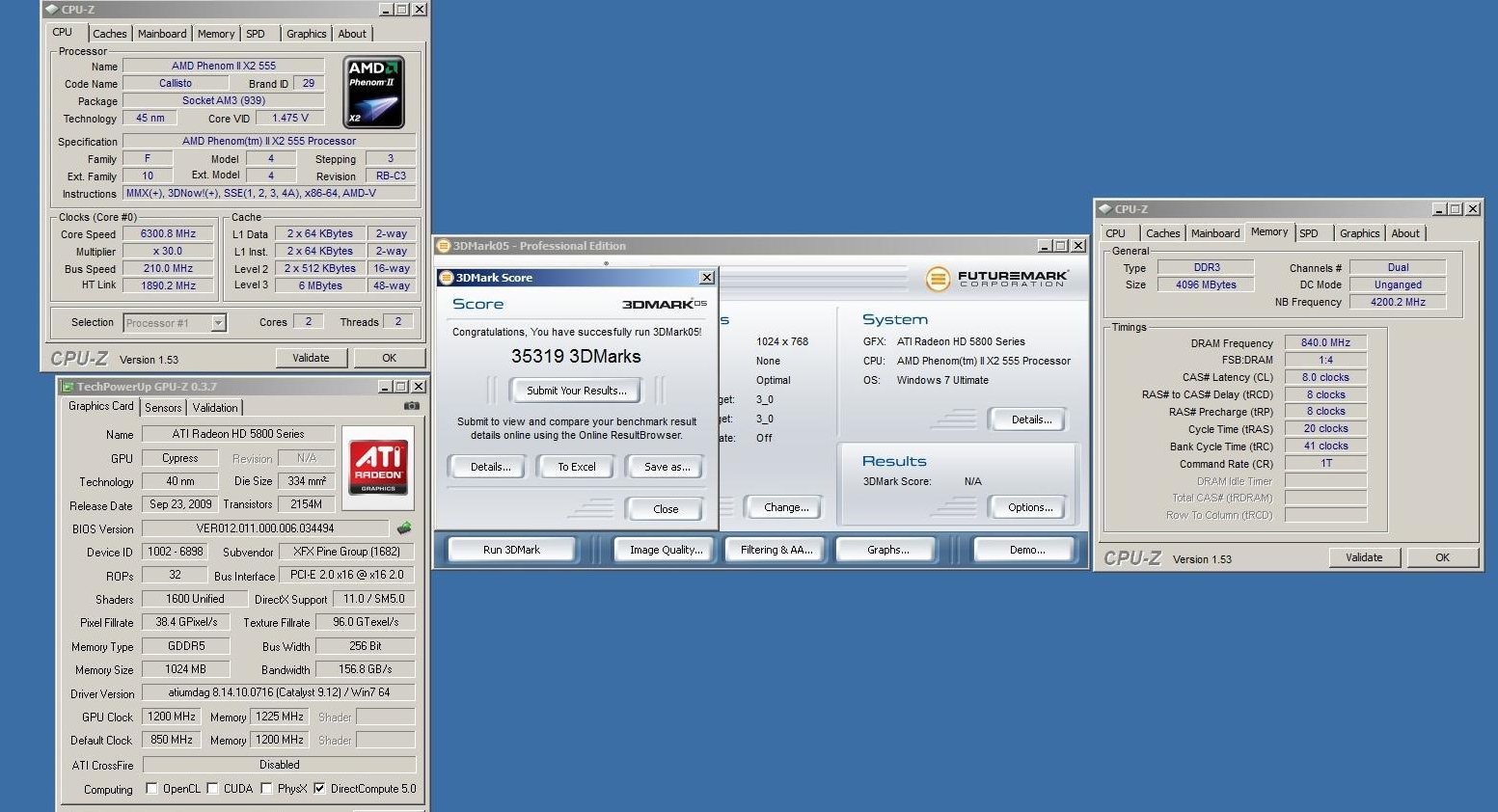Open the Processor #1 selection dropdown
Screen dimensions: 1498x812
click(219, 323)
